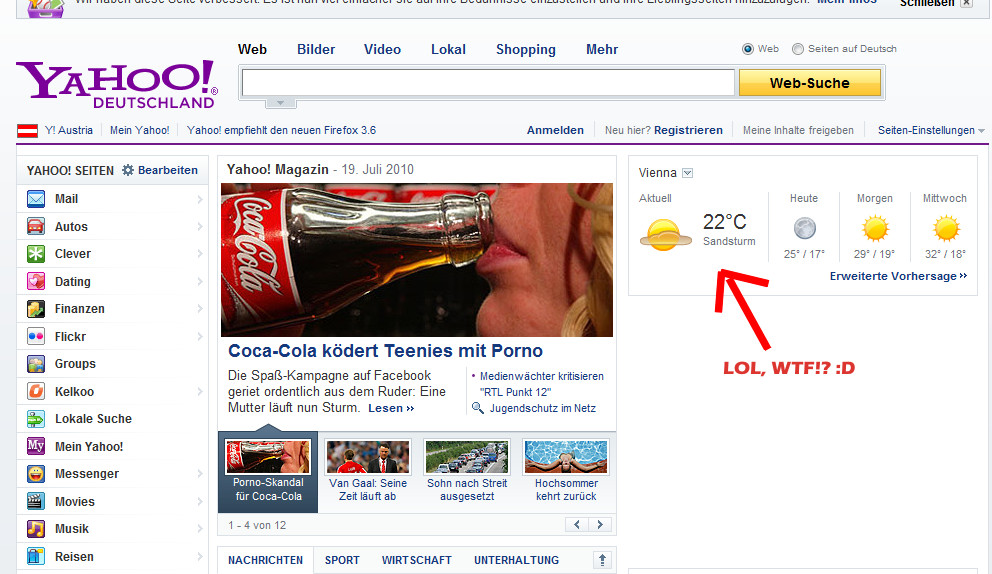Click the magnifier icon beside Jugendschutz im Netz
This screenshot has width=992, height=574.
pyautogui.click(x=478, y=408)
